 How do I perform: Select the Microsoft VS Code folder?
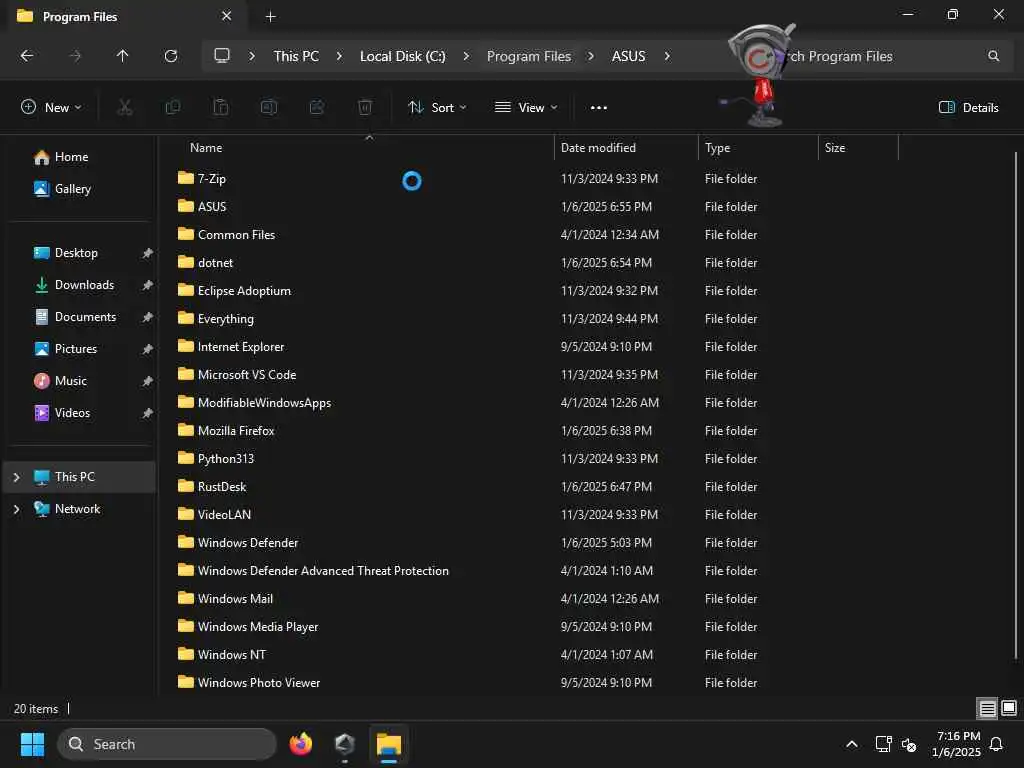tap(236, 375)
